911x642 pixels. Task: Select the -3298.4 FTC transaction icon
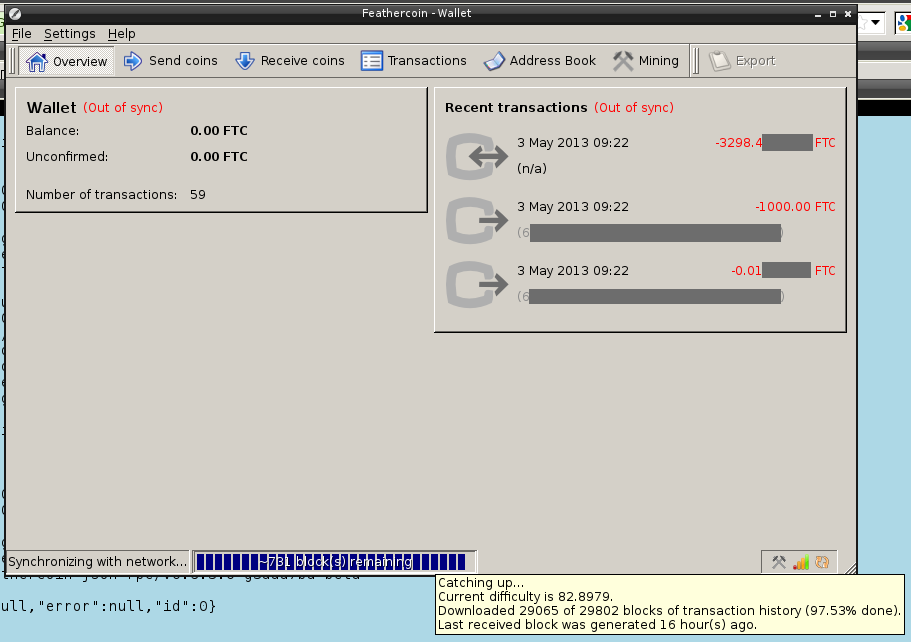coord(477,156)
